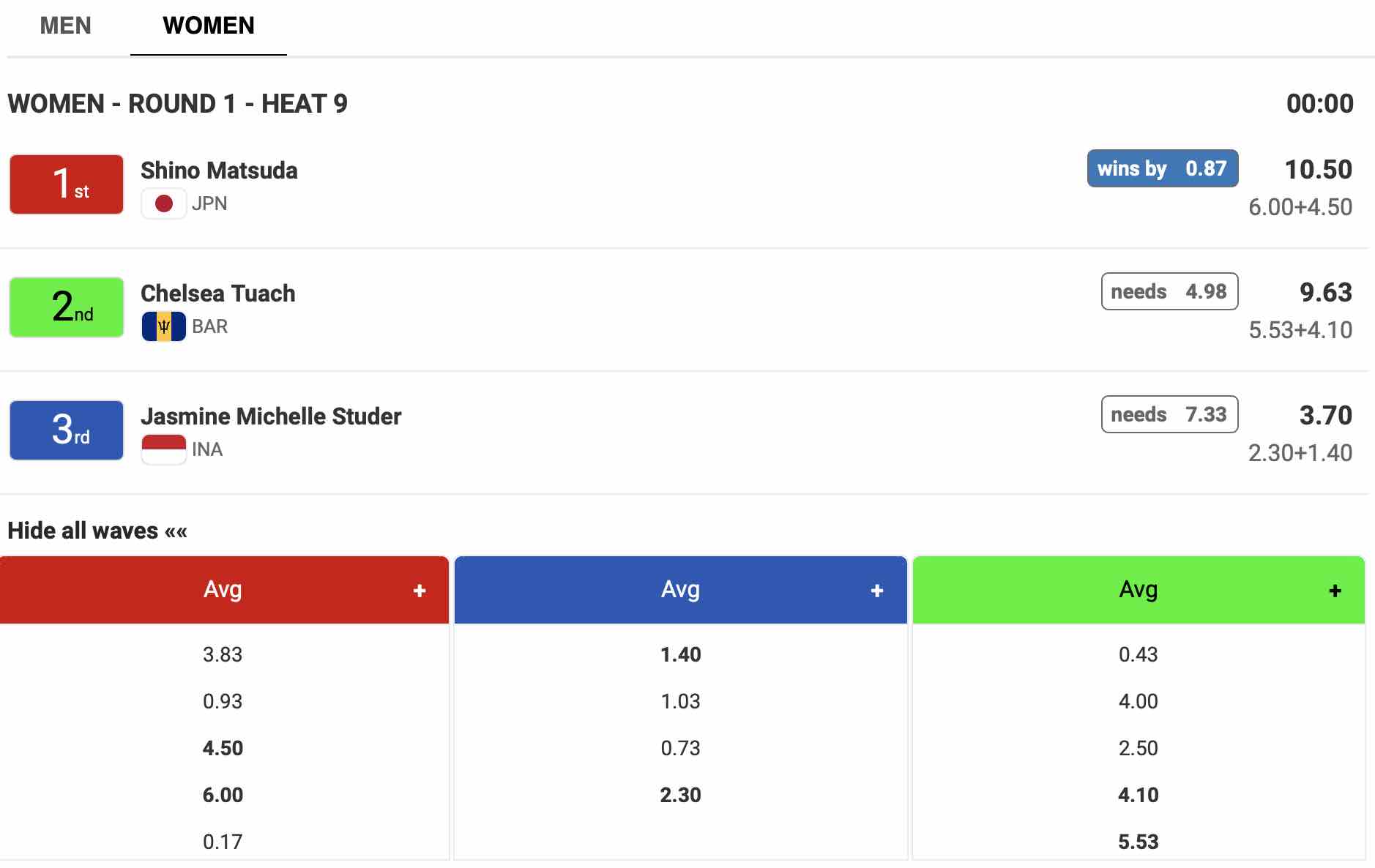The height and width of the screenshot is (868, 1375).
Task: Click the blue 3rd place badge
Action: coord(67,430)
